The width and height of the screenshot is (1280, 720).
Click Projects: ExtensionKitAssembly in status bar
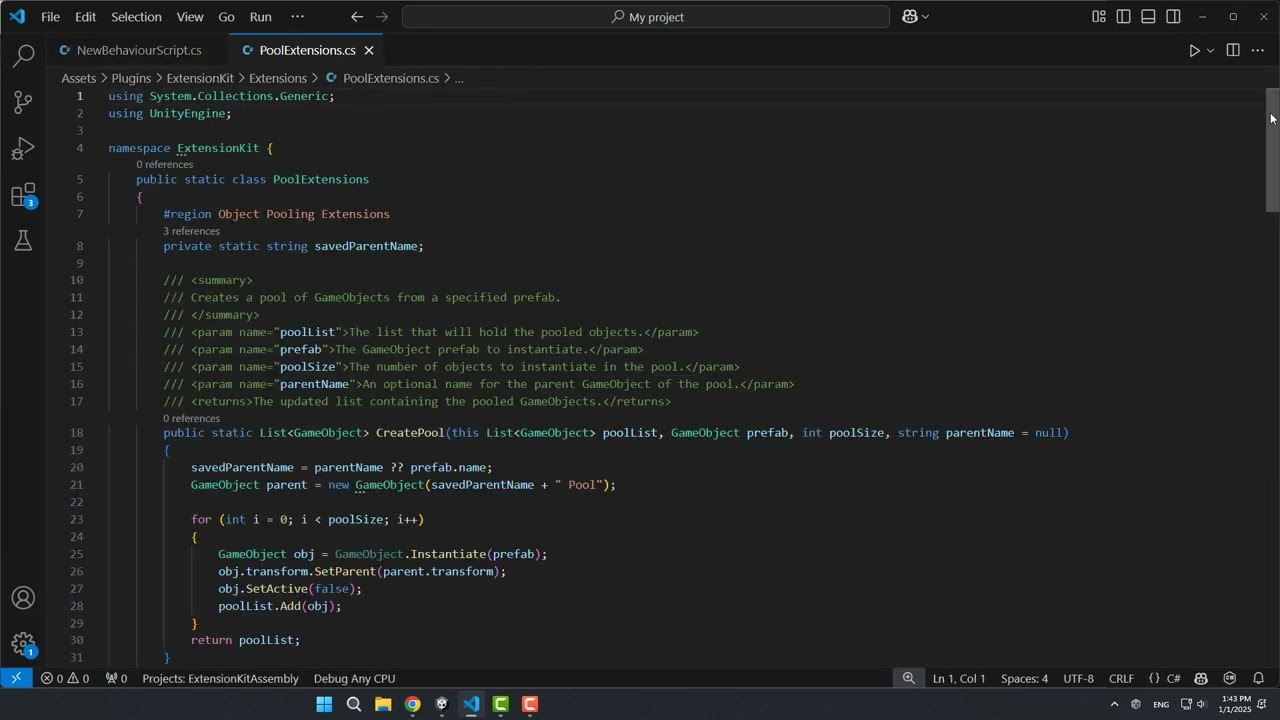[x=220, y=678]
